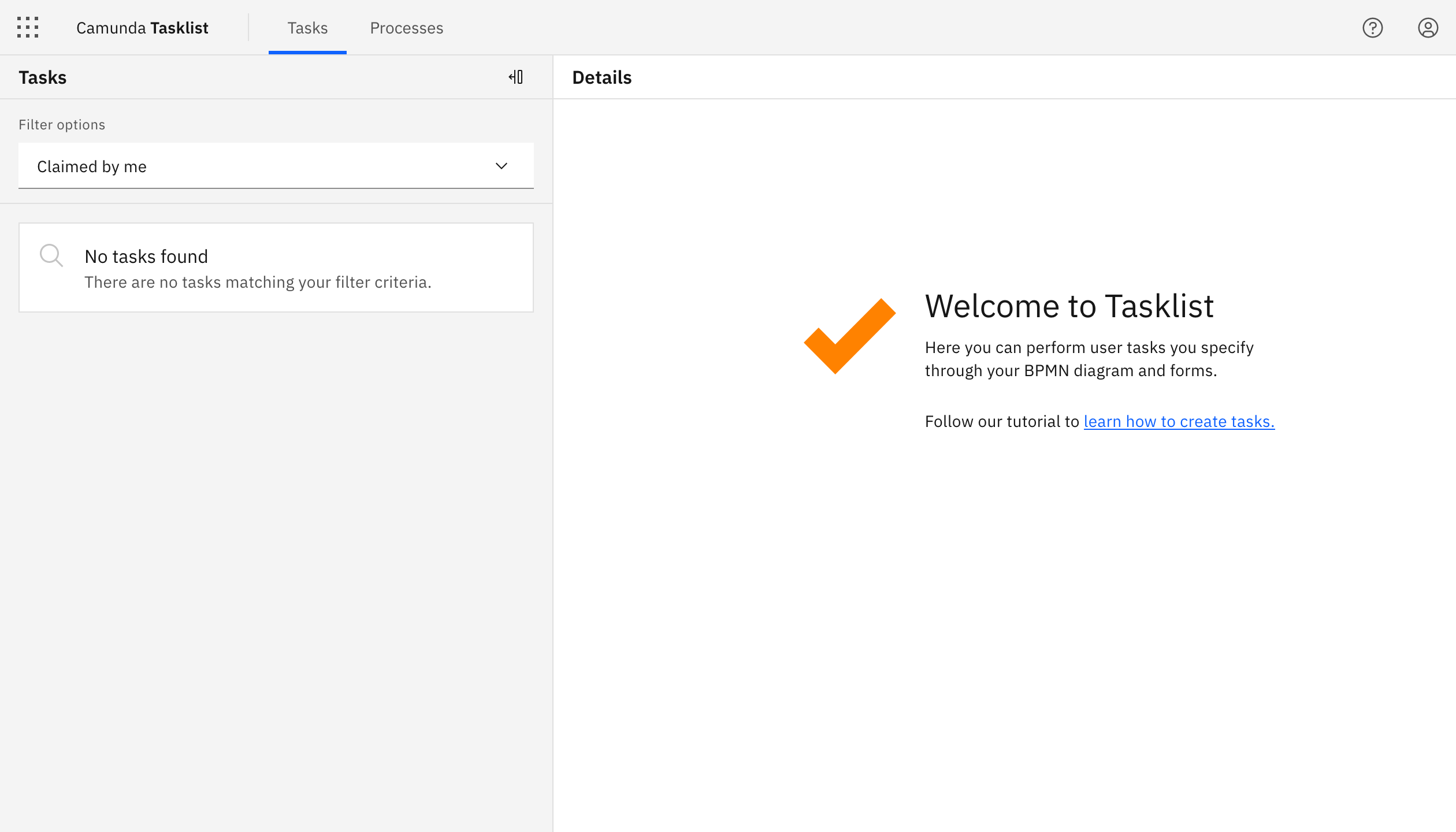Click inside the empty task list area

point(276,520)
